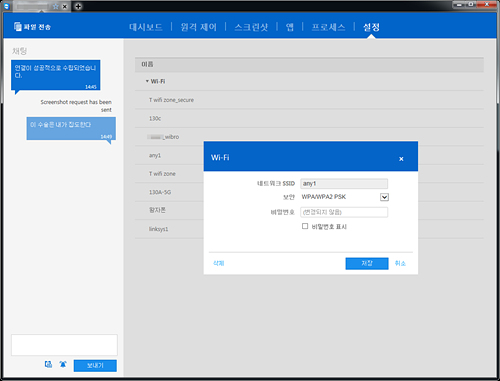The height and width of the screenshot is (381, 500).
Task: Close the Wi-Fi dialog with the X
Action: [401, 159]
